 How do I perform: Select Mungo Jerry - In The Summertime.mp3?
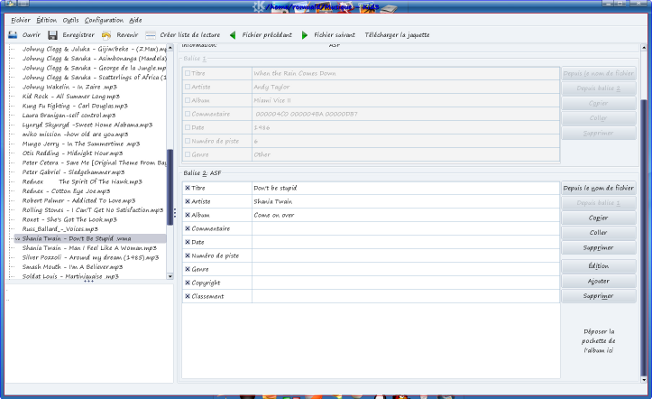[x=81, y=144]
